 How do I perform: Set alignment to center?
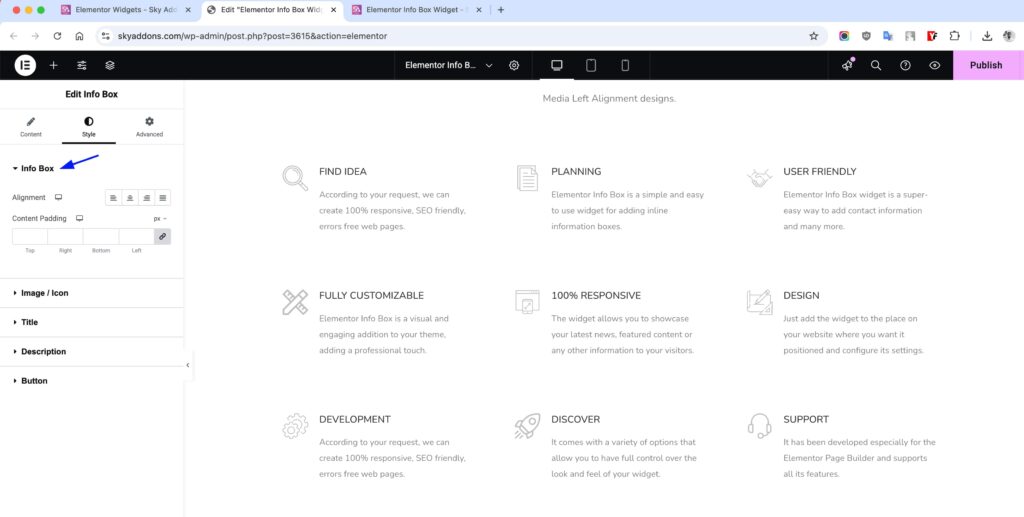[x=130, y=198]
